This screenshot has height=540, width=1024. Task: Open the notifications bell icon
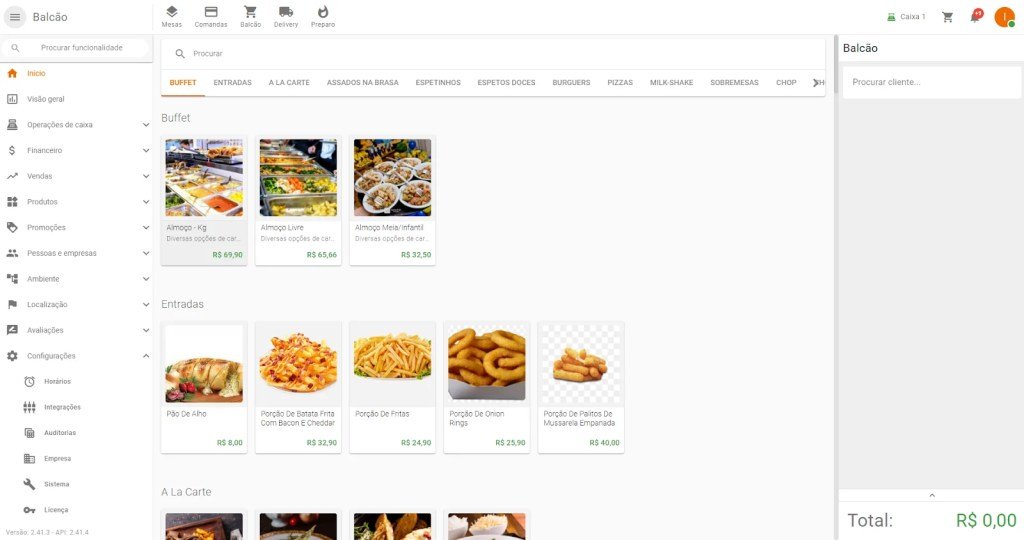tap(976, 16)
